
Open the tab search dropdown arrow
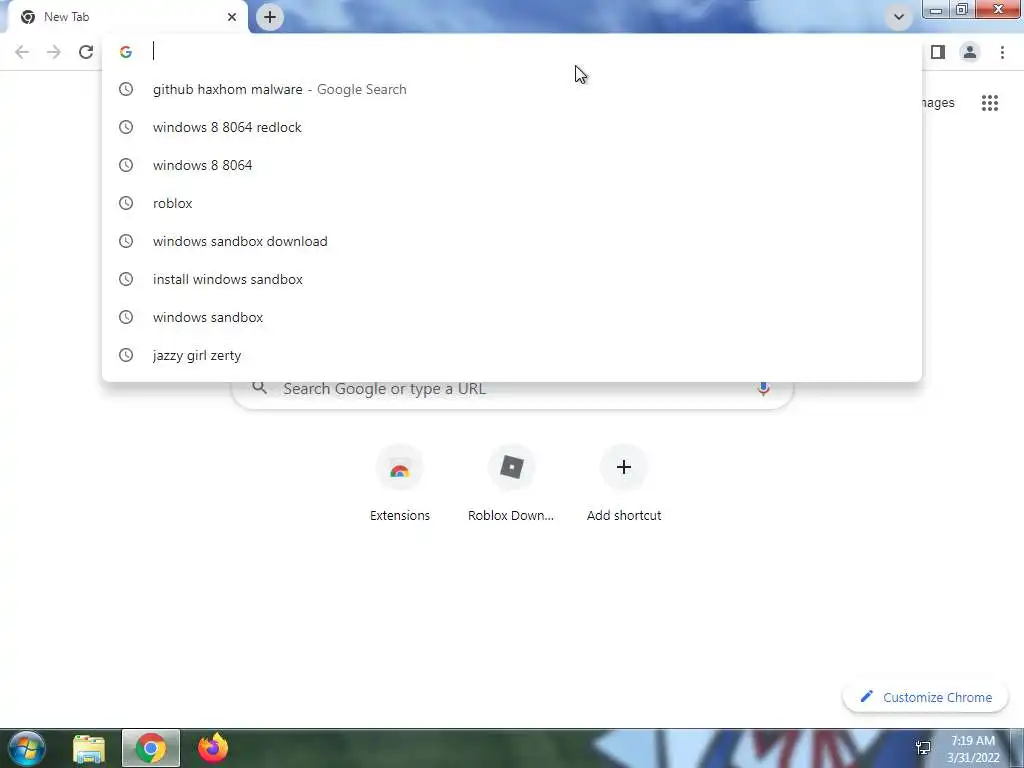(x=899, y=17)
